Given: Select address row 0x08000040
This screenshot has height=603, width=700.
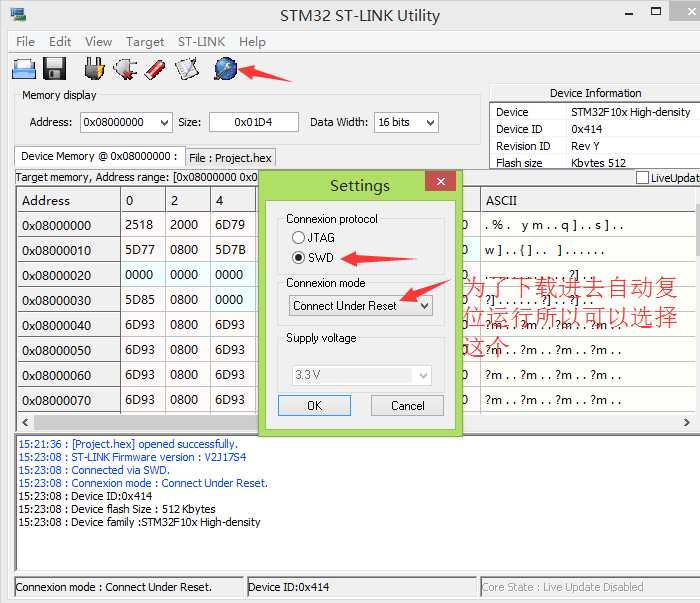Looking at the screenshot, I should (x=69, y=325).
